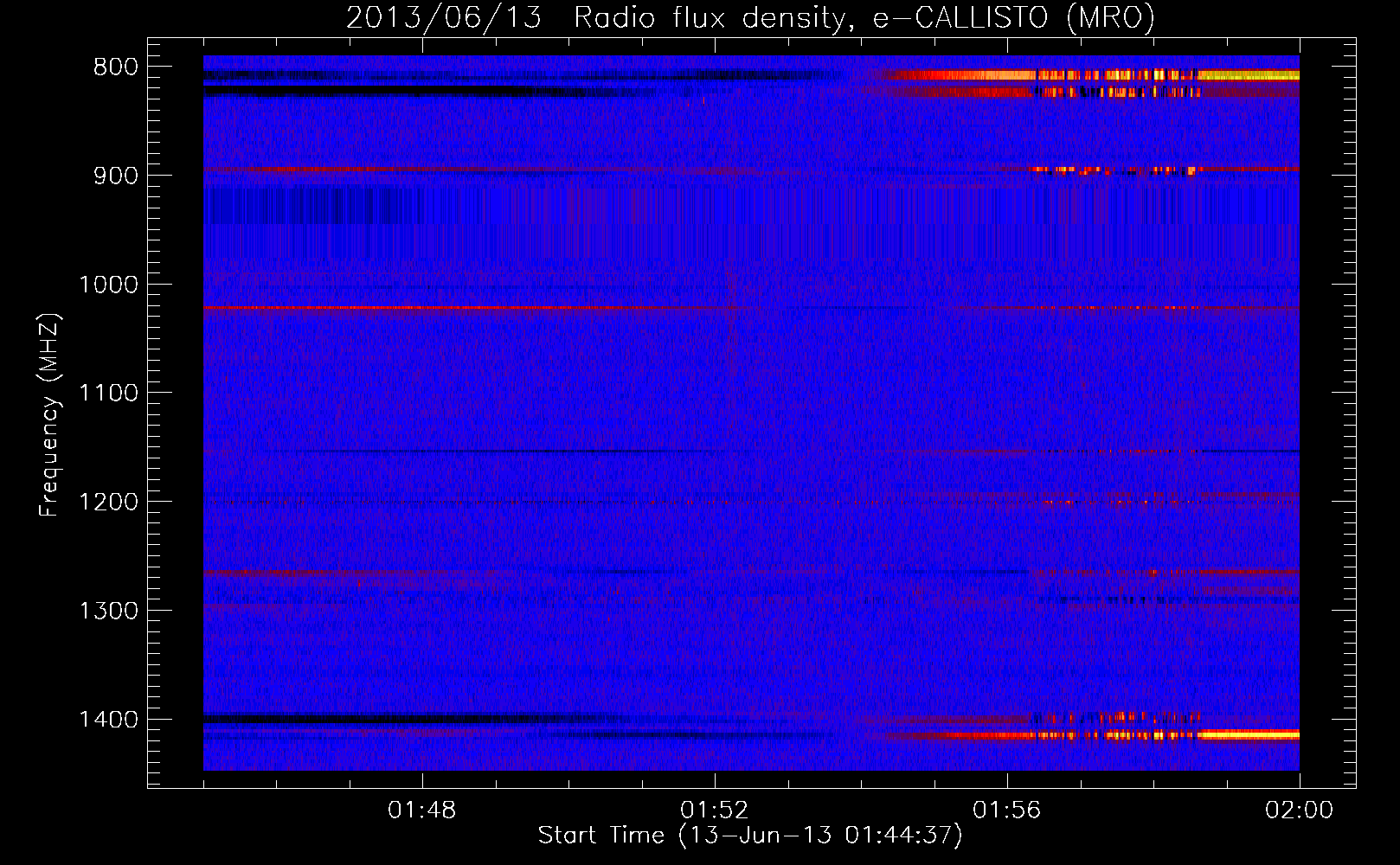Click the 1000 frequency tick label
This screenshot has width=1400, height=865.
click(108, 285)
